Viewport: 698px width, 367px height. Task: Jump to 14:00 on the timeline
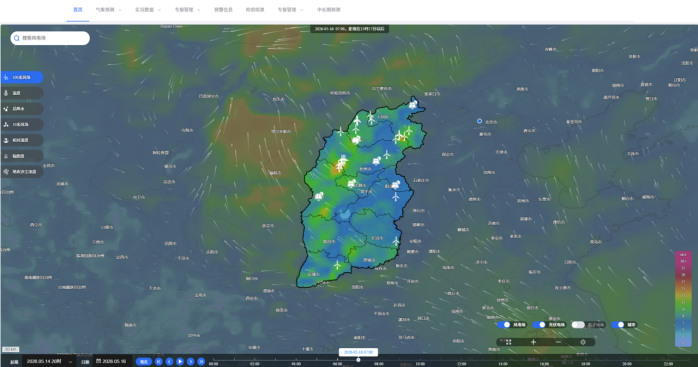click(x=503, y=364)
